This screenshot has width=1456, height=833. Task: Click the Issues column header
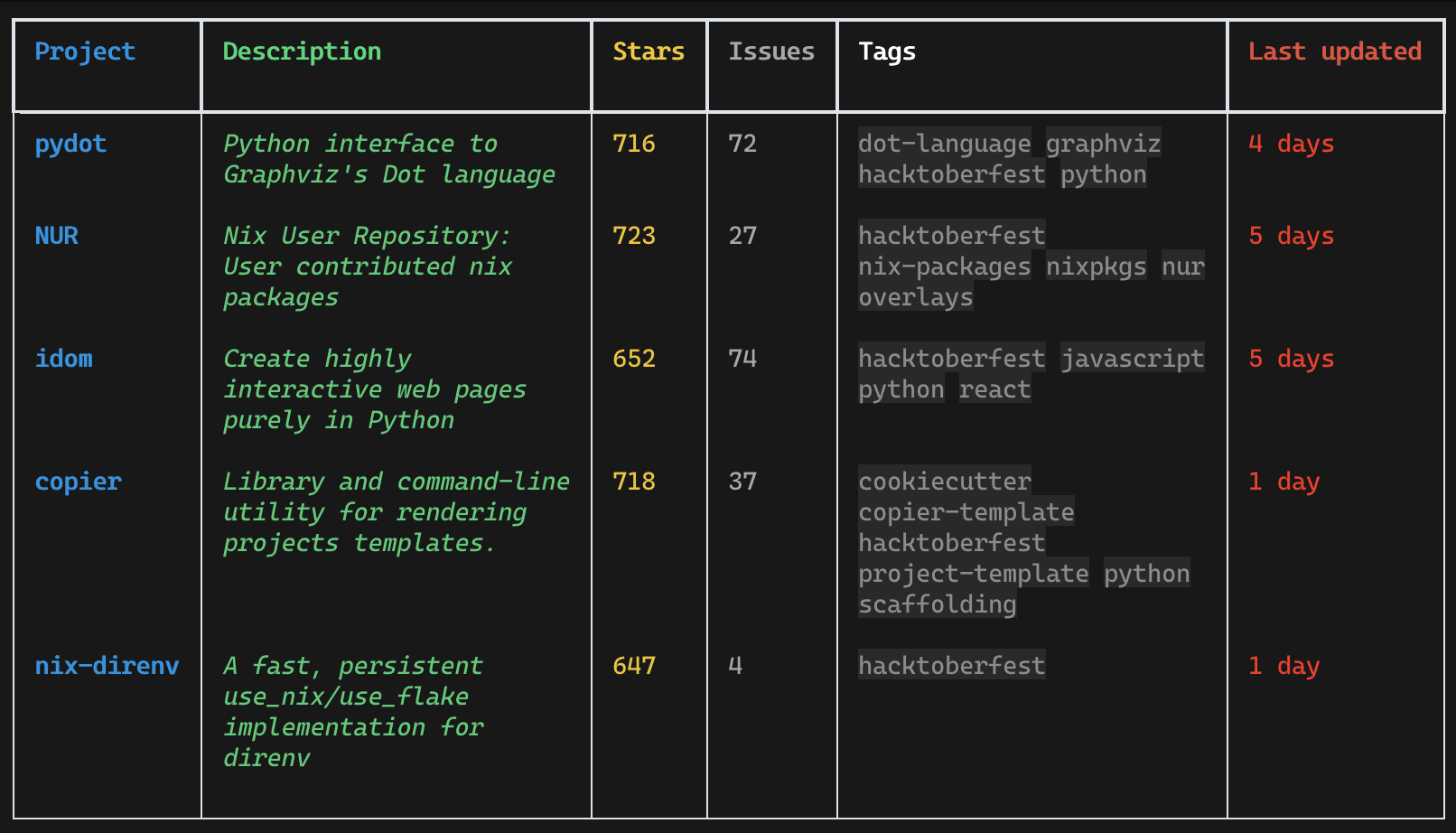point(771,51)
